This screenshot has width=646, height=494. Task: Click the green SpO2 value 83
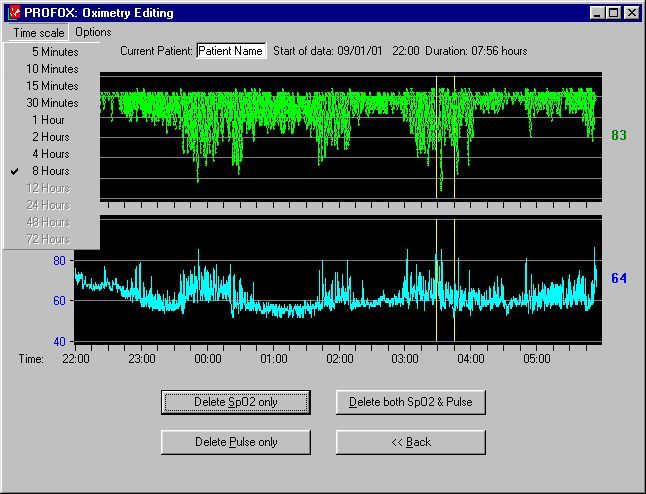tap(619, 135)
